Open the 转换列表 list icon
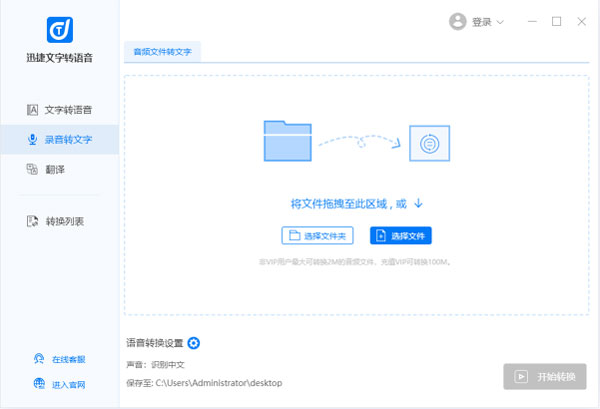The image size is (600, 409). (x=33, y=220)
